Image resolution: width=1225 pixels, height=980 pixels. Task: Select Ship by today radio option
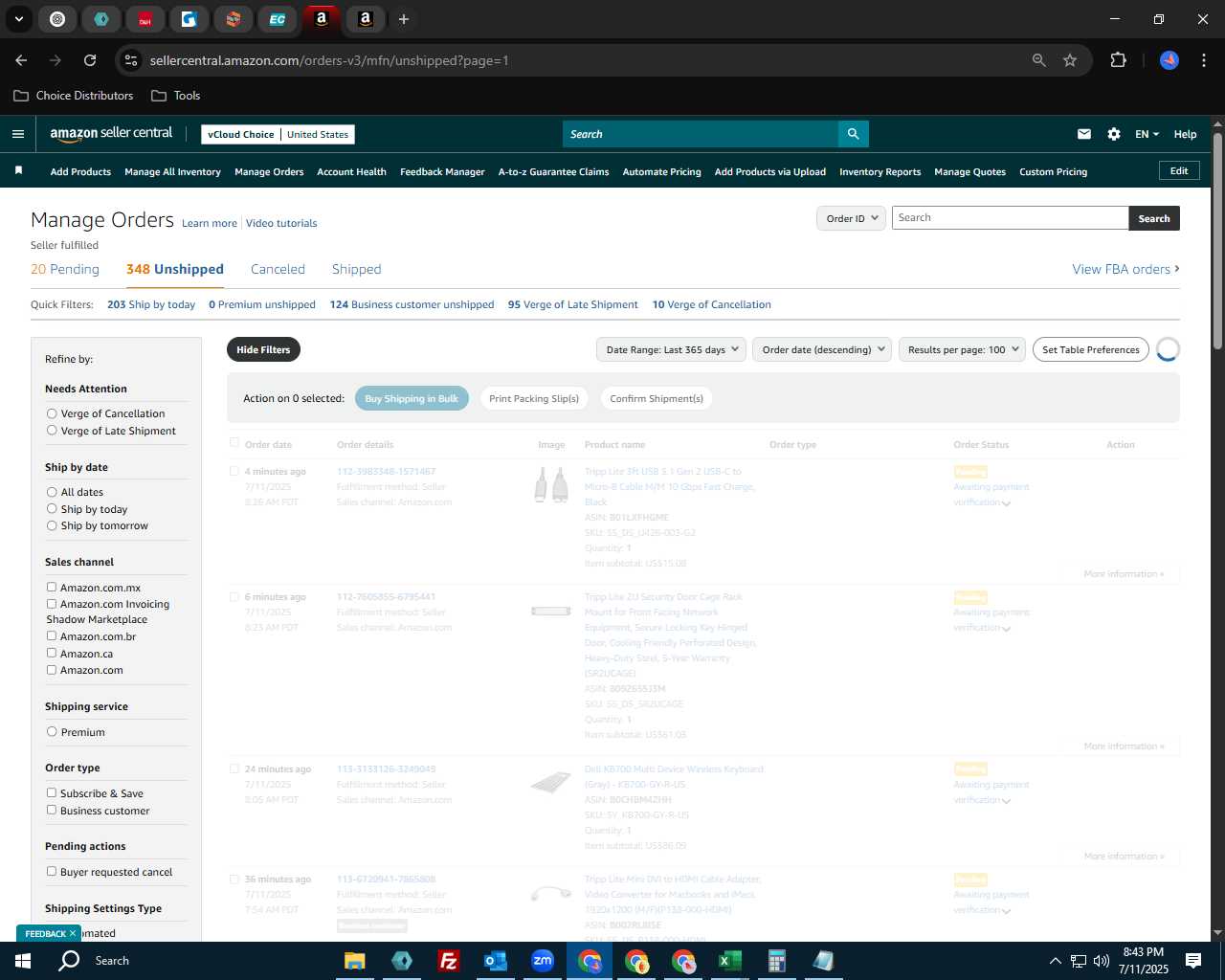(x=52, y=509)
